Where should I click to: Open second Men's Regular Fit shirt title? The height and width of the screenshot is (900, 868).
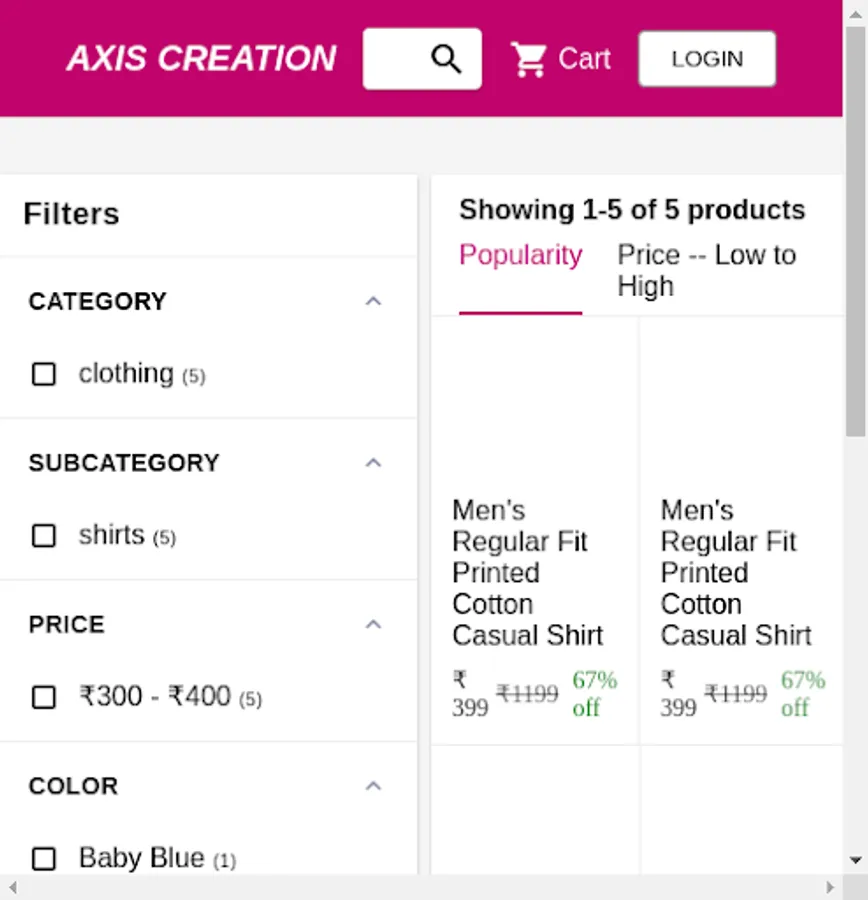(736, 572)
